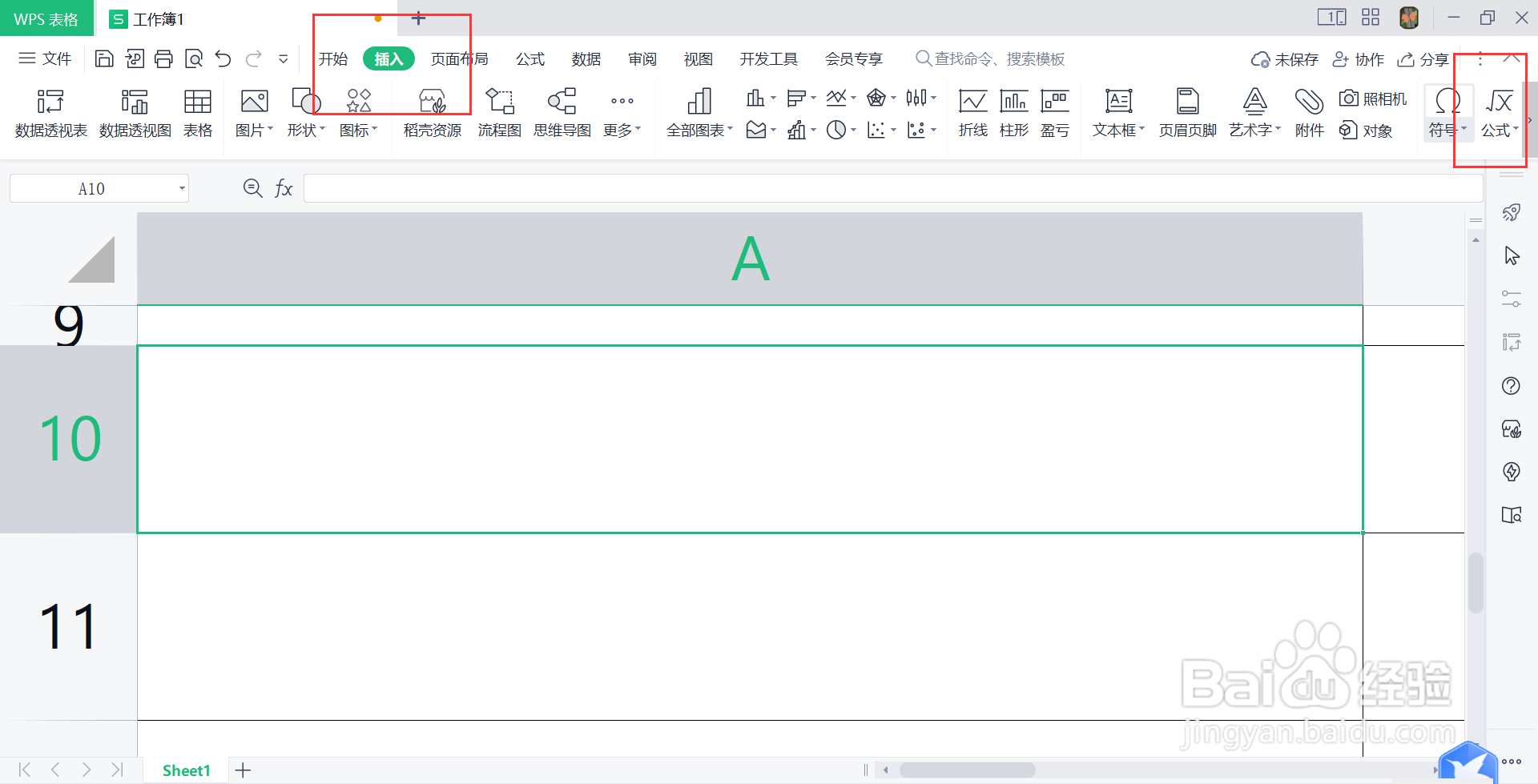Undo the last action
This screenshot has width=1538, height=784.
[223, 58]
